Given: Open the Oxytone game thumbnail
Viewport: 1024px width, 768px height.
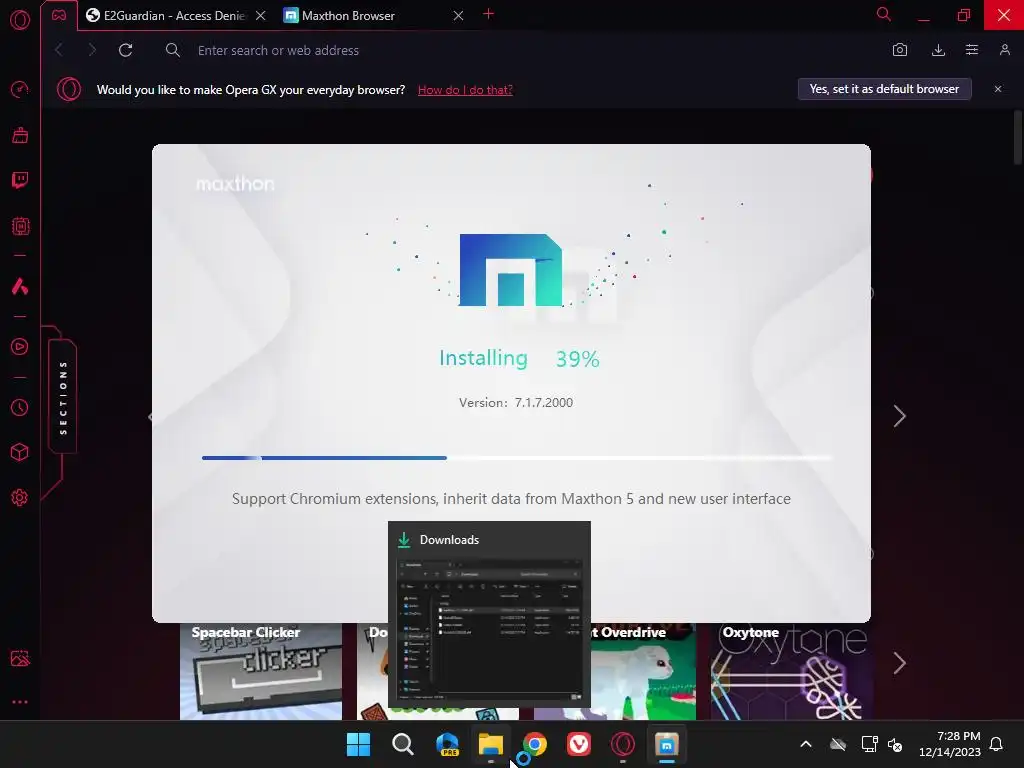Looking at the screenshot, I should 792,671.
